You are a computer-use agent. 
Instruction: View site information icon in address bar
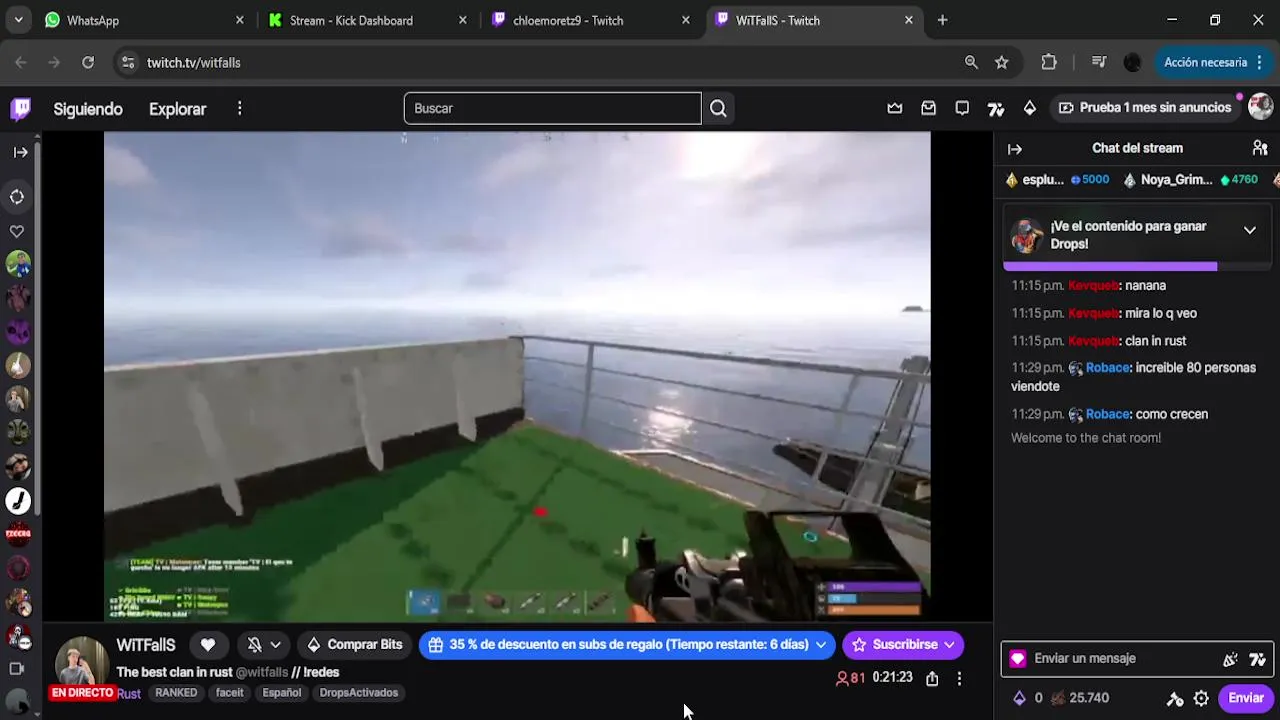click(128, 62)
